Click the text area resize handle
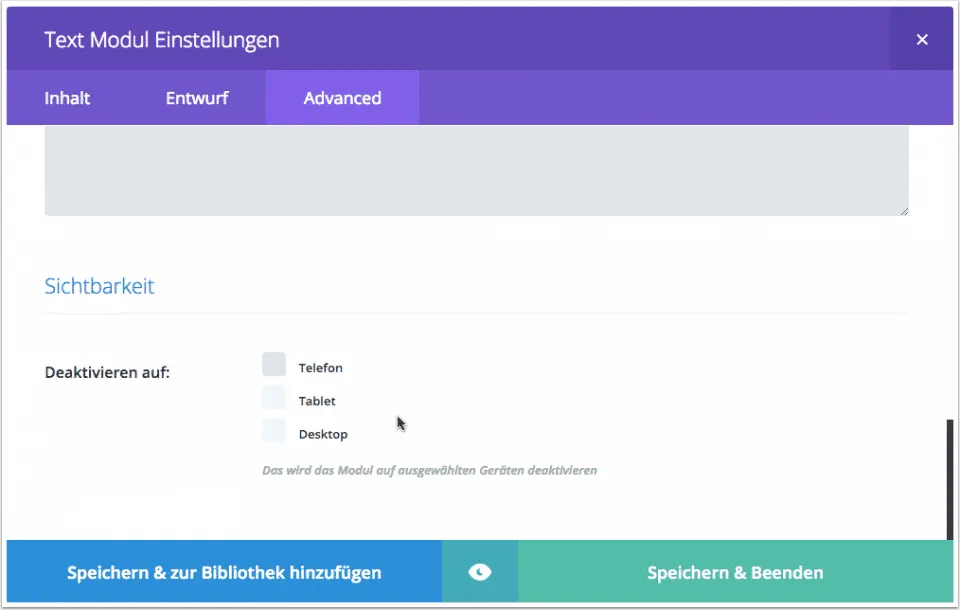The height and width of the screenshot is (610, 960). pyautogui.click(x=904, y=211)
